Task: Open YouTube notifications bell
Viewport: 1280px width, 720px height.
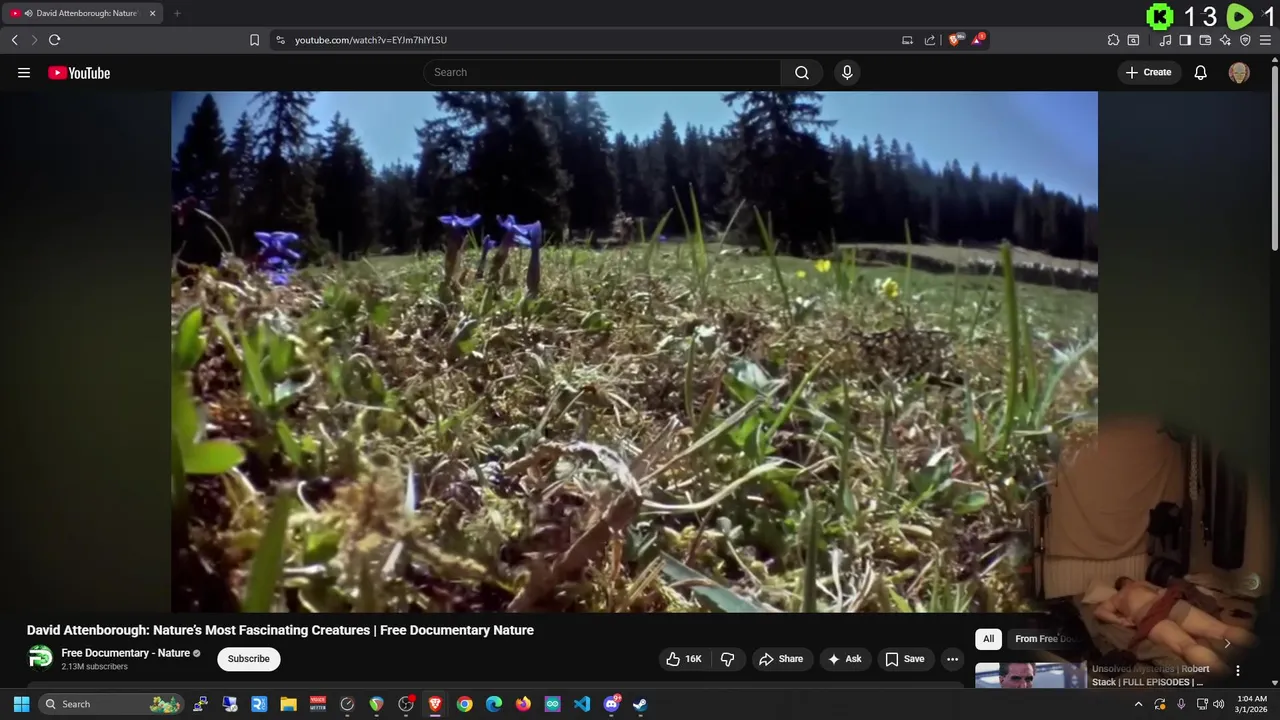Action: [1201, 72]
